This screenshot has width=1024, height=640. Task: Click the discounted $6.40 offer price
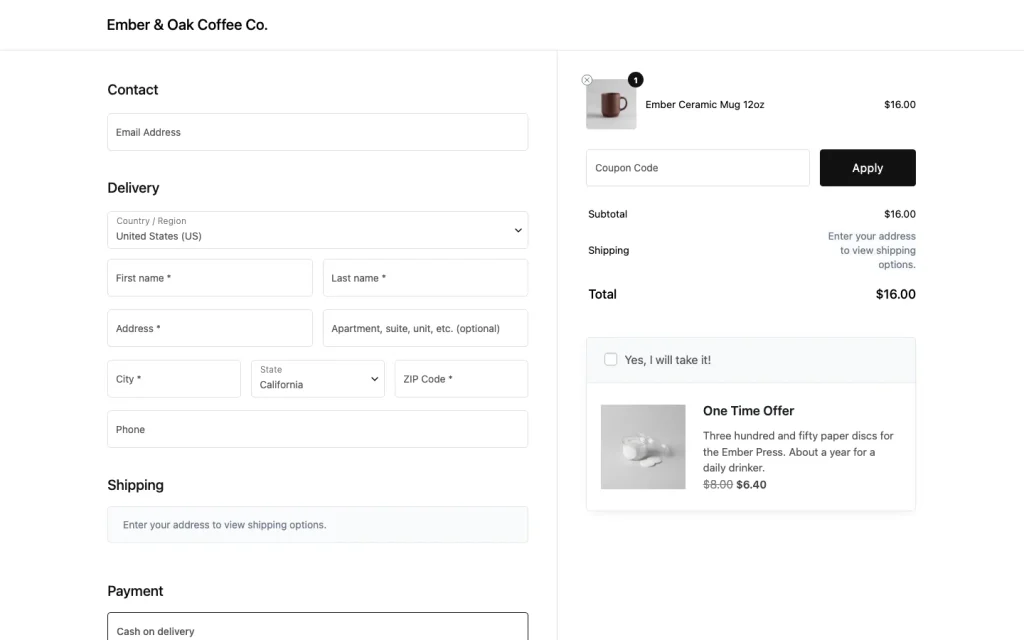(751, 485)
